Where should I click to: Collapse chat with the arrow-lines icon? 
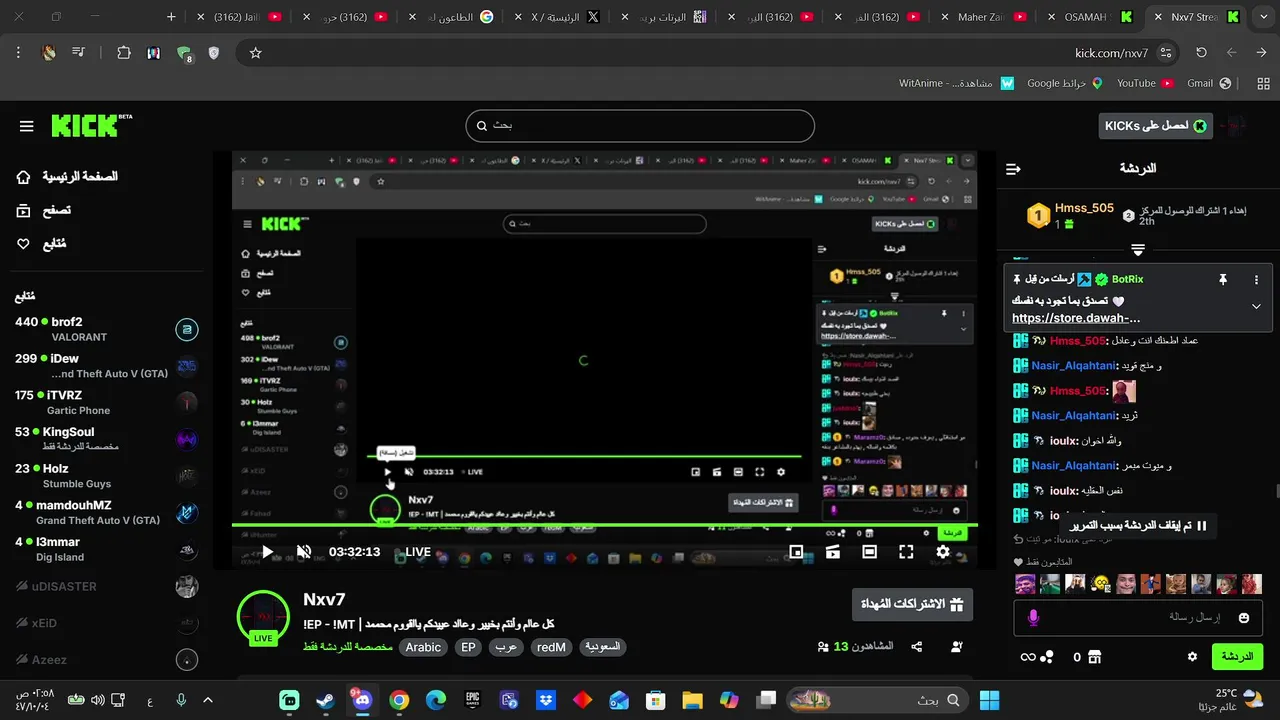pyautogui.click(x=1013, y=169)
